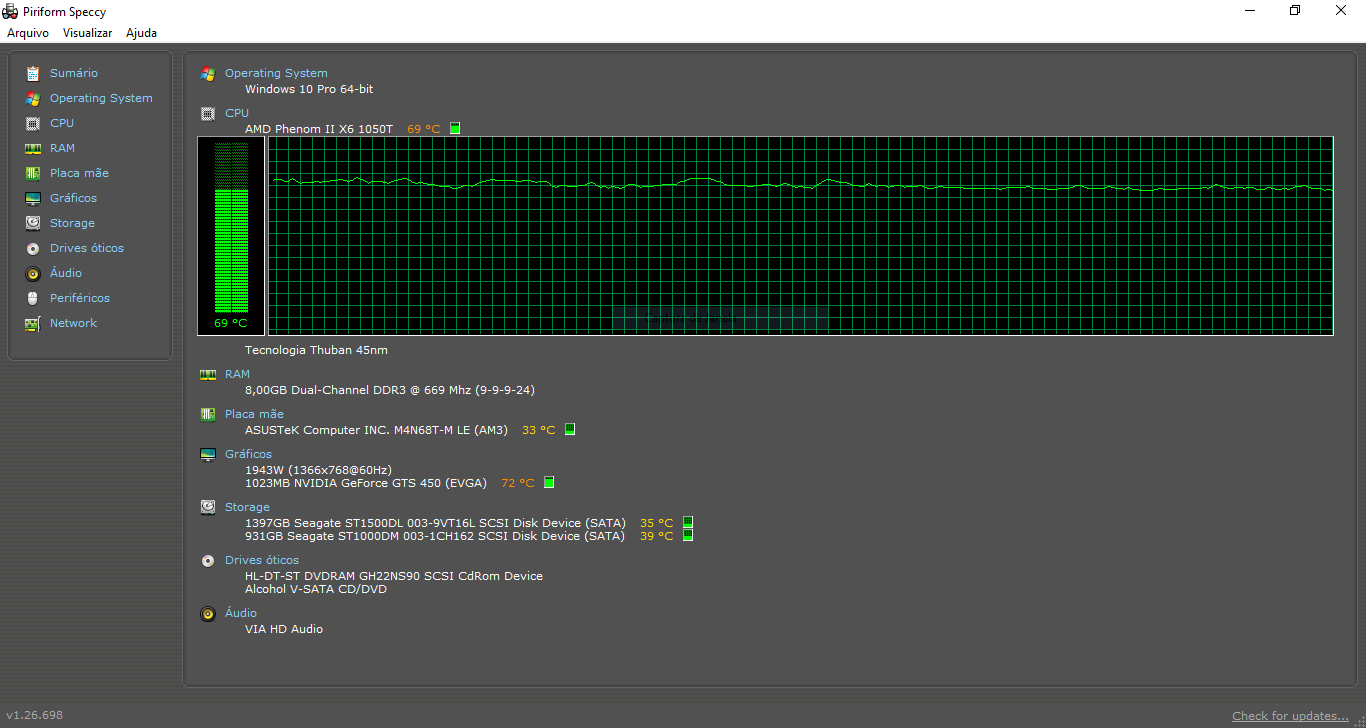1366x728 pixels.
Task: Open Periféricos in the sidebar
Action: click(80, 298)
